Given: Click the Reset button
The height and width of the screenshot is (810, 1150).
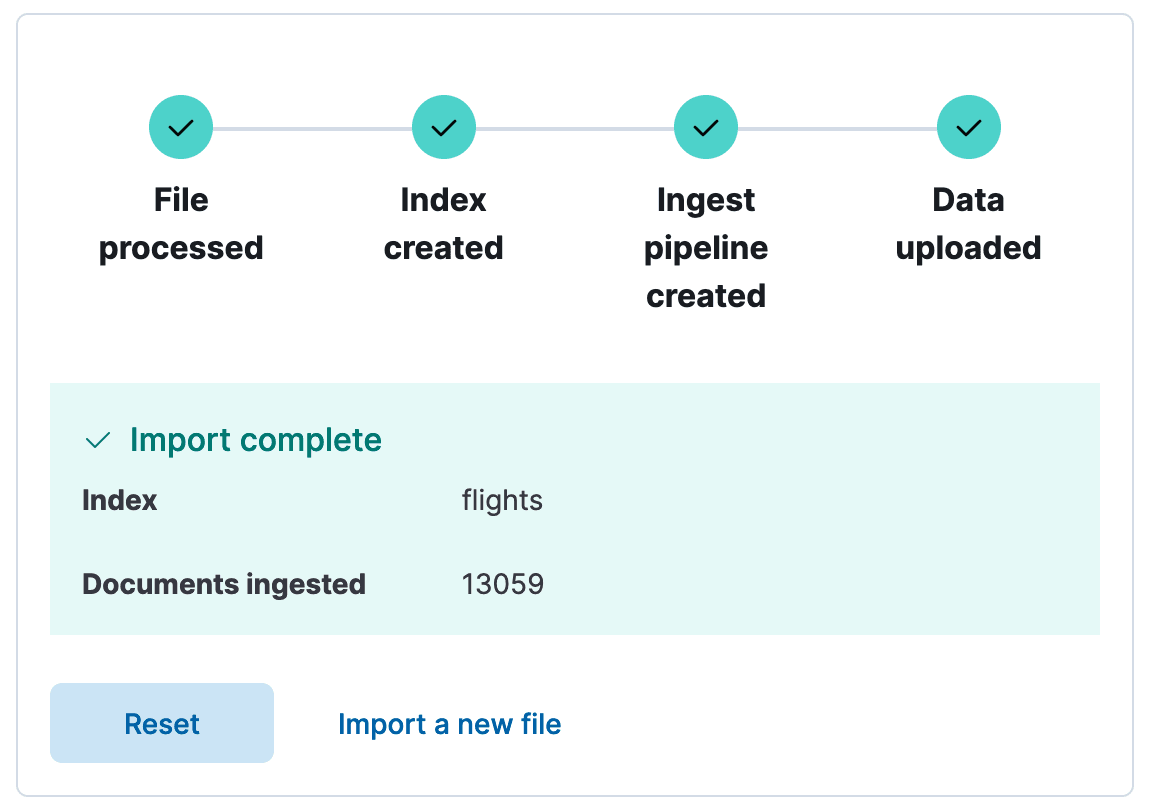Looking at the screenshot, I should 161,723.
